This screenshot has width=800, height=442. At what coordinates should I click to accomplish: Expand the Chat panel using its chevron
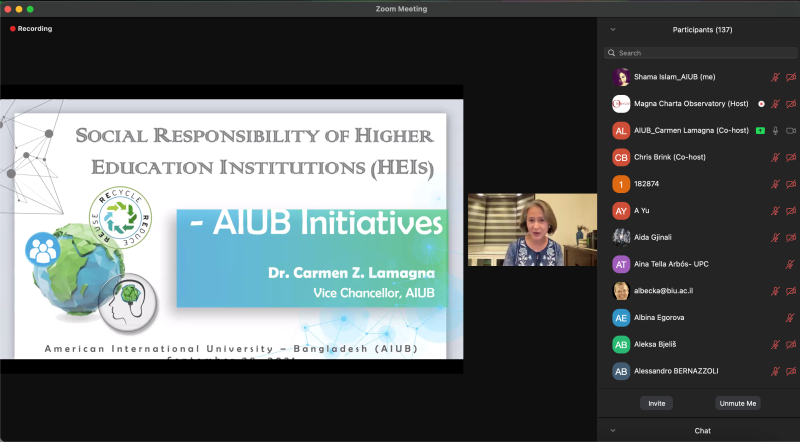tap(612, 430)
